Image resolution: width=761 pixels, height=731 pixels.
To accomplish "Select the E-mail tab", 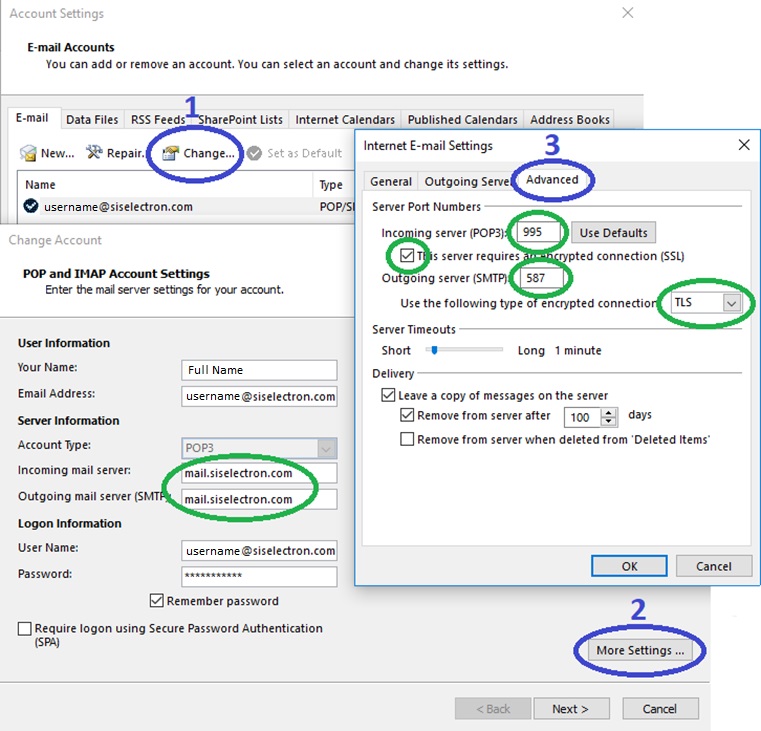I will 32,118.
